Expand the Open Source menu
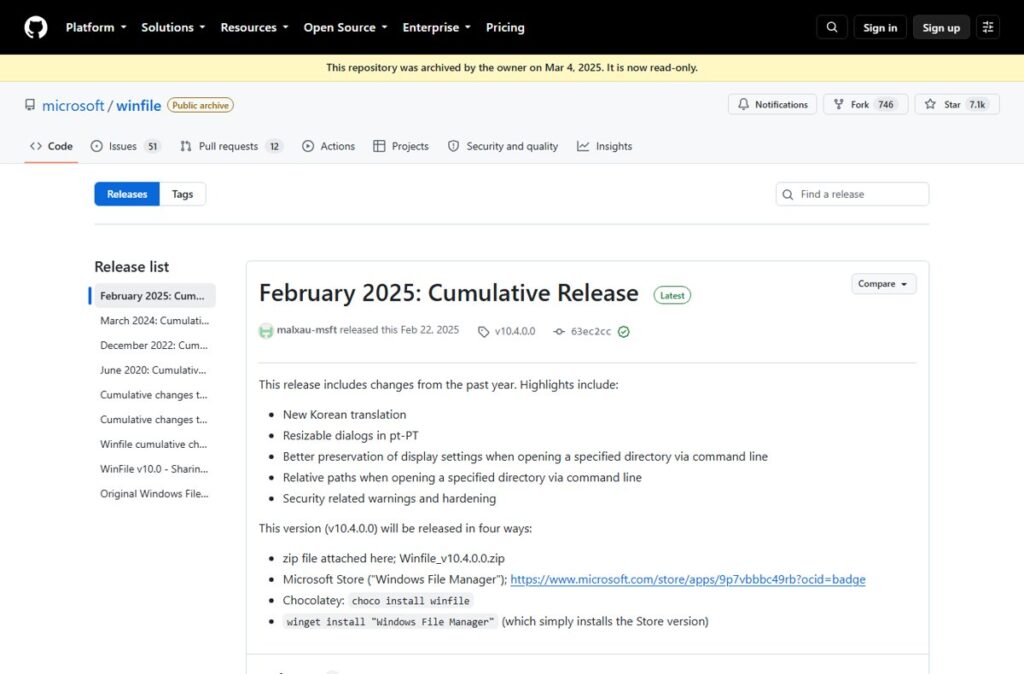The height and width of the screenshot is (674, 1024). point(345,27)
